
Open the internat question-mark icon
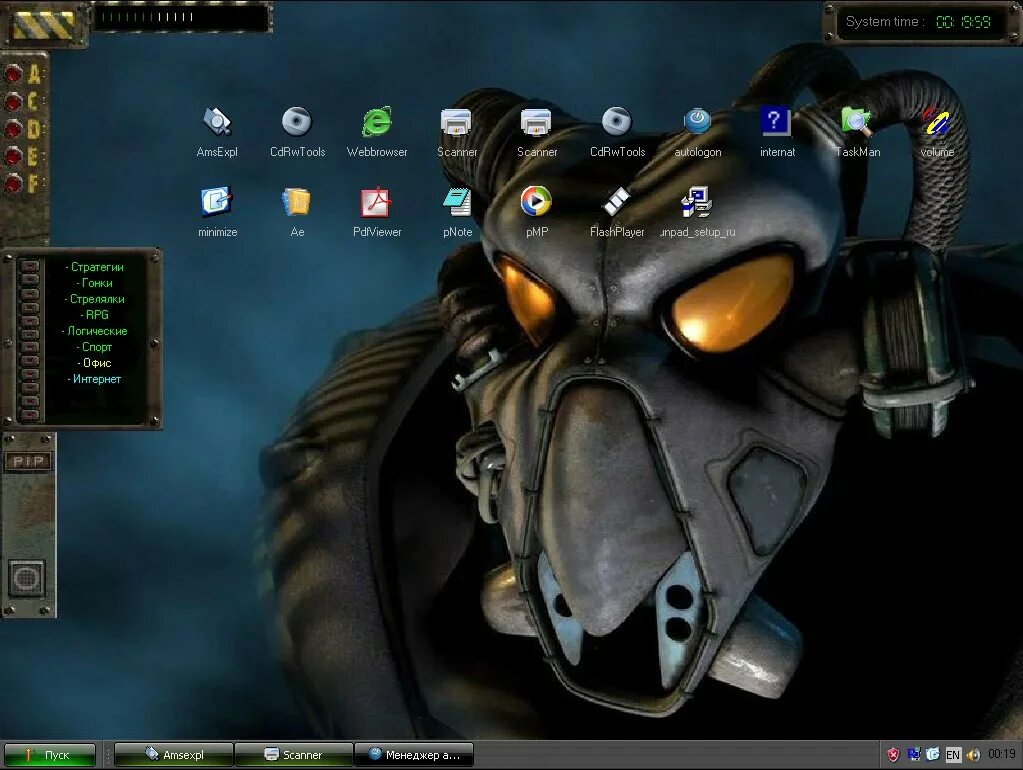(x=777, y=131)
